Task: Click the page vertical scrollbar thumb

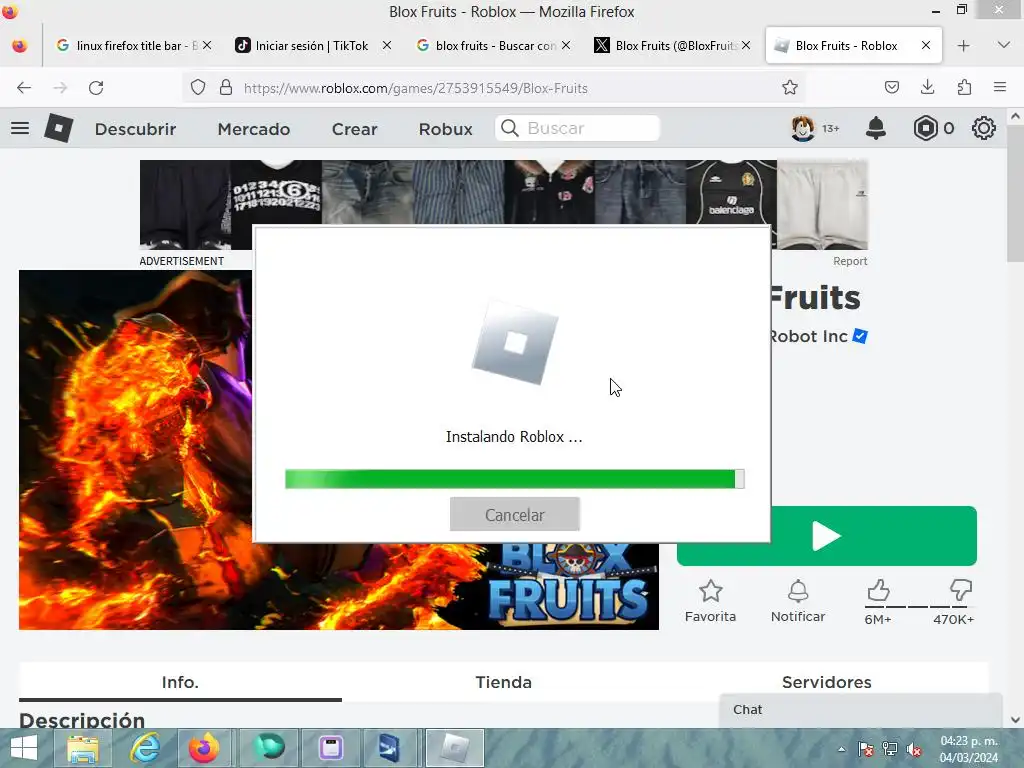Action: [x=1015, y=196]
